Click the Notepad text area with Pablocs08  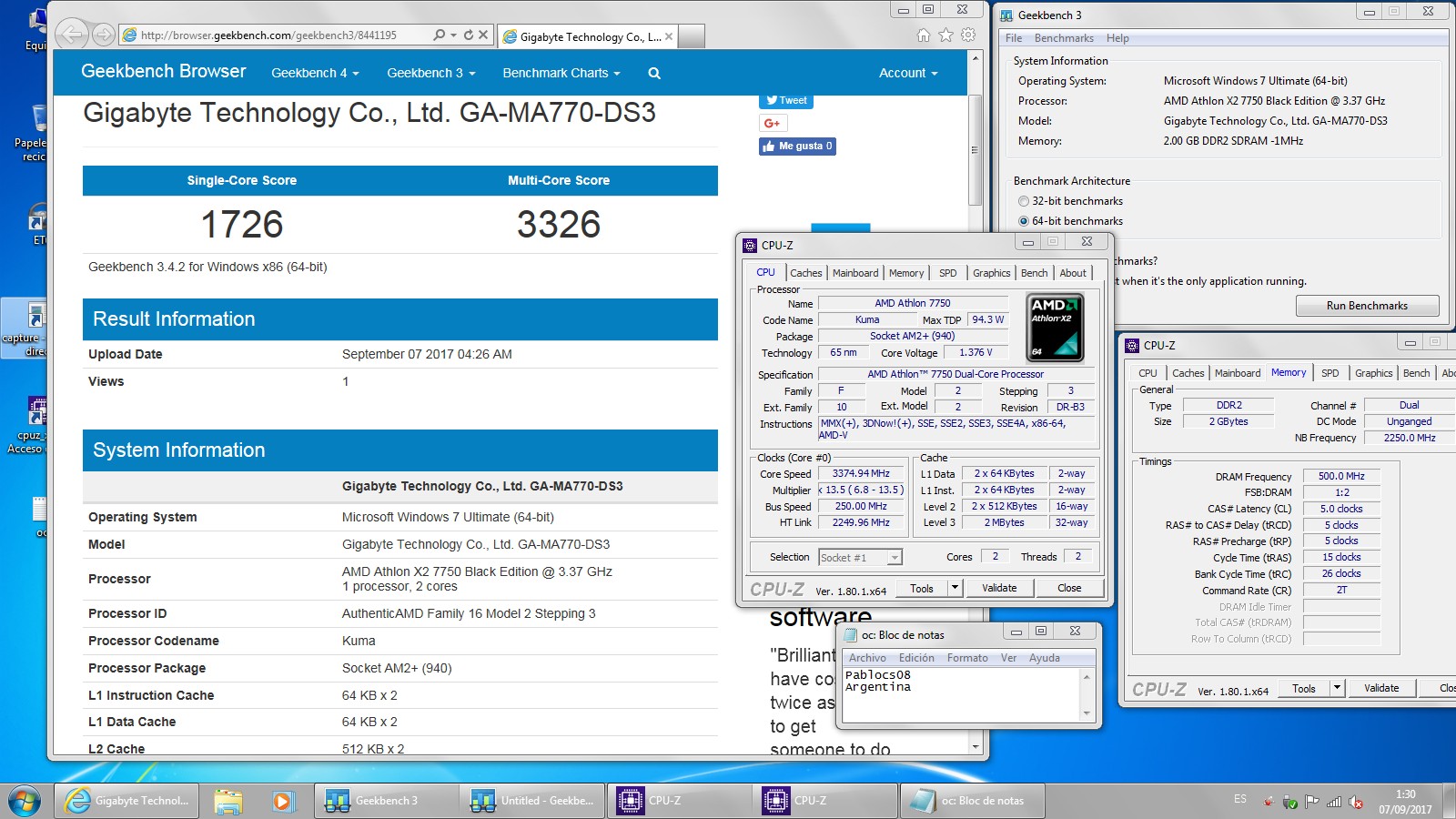pos(961,694)
